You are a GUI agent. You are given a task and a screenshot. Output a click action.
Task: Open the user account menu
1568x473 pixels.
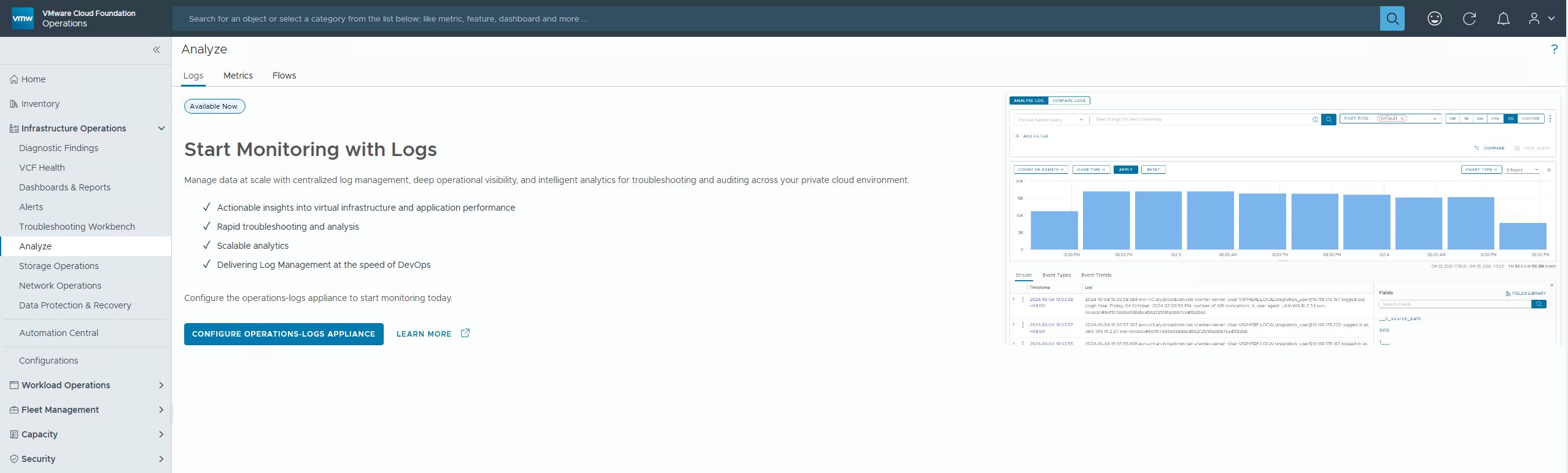[1541, 19]
